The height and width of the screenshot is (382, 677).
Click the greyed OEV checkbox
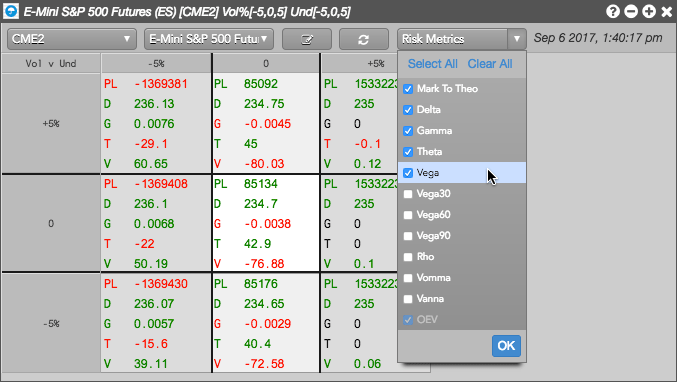click(x=408, y=320)
